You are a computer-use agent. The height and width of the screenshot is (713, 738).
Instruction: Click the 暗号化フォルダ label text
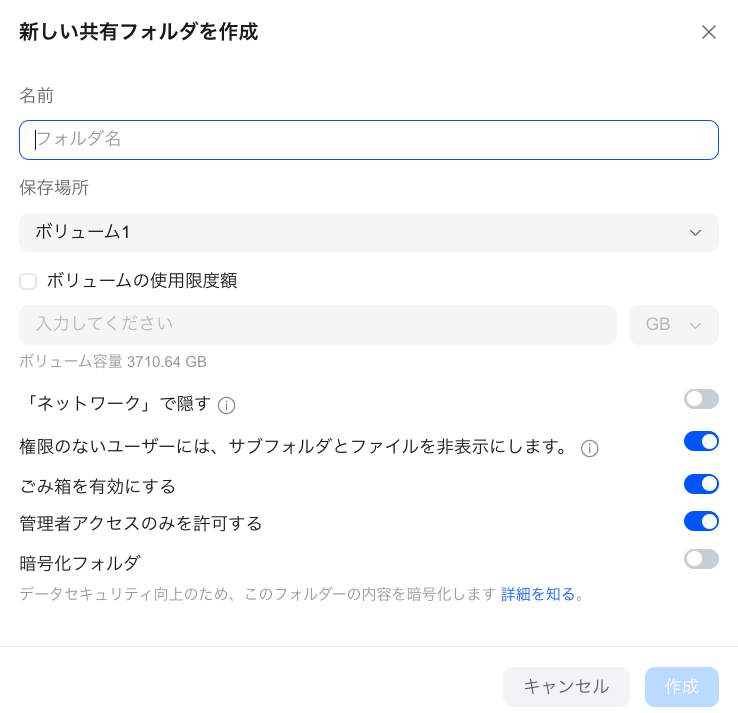(80, 563)
